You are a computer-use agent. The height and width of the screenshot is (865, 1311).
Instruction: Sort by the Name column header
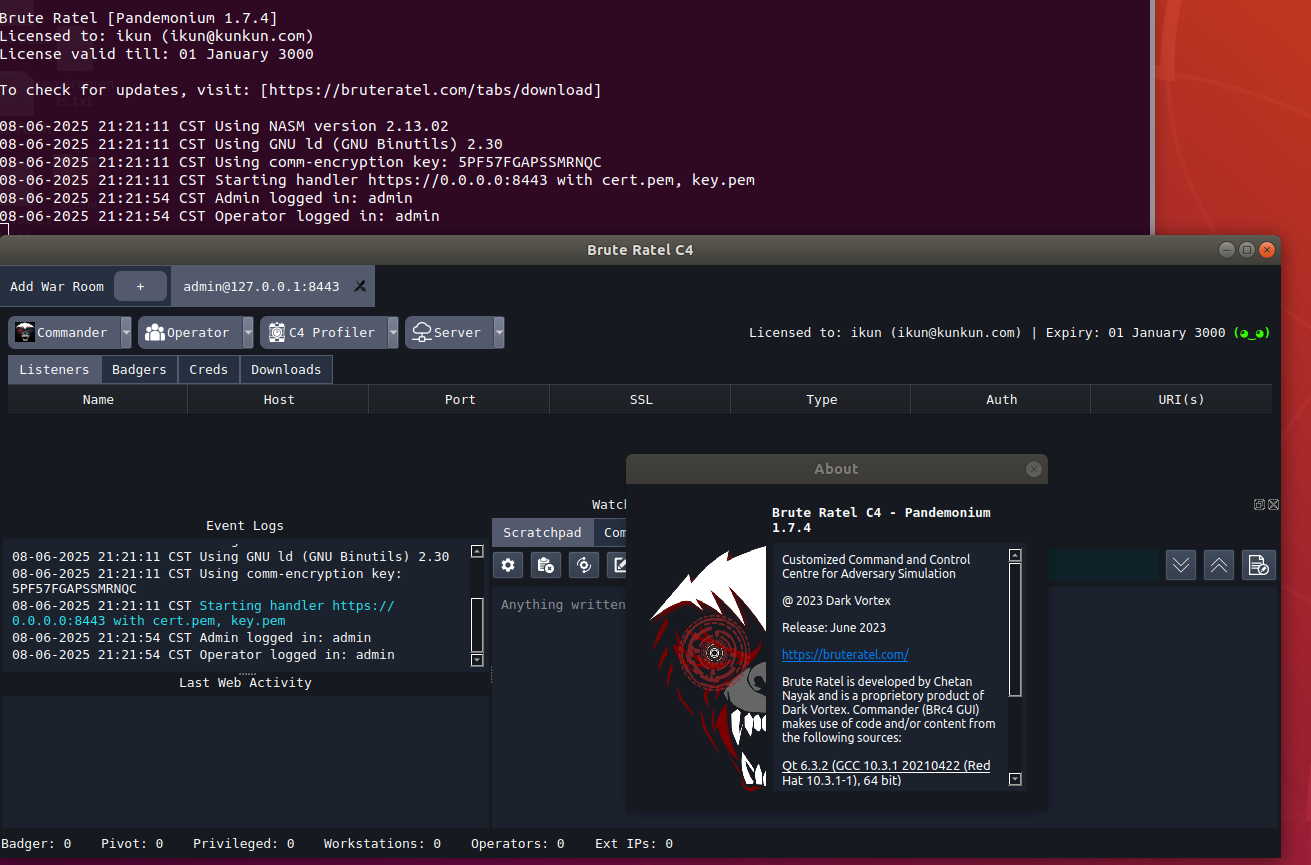click(x=98, y=399)
